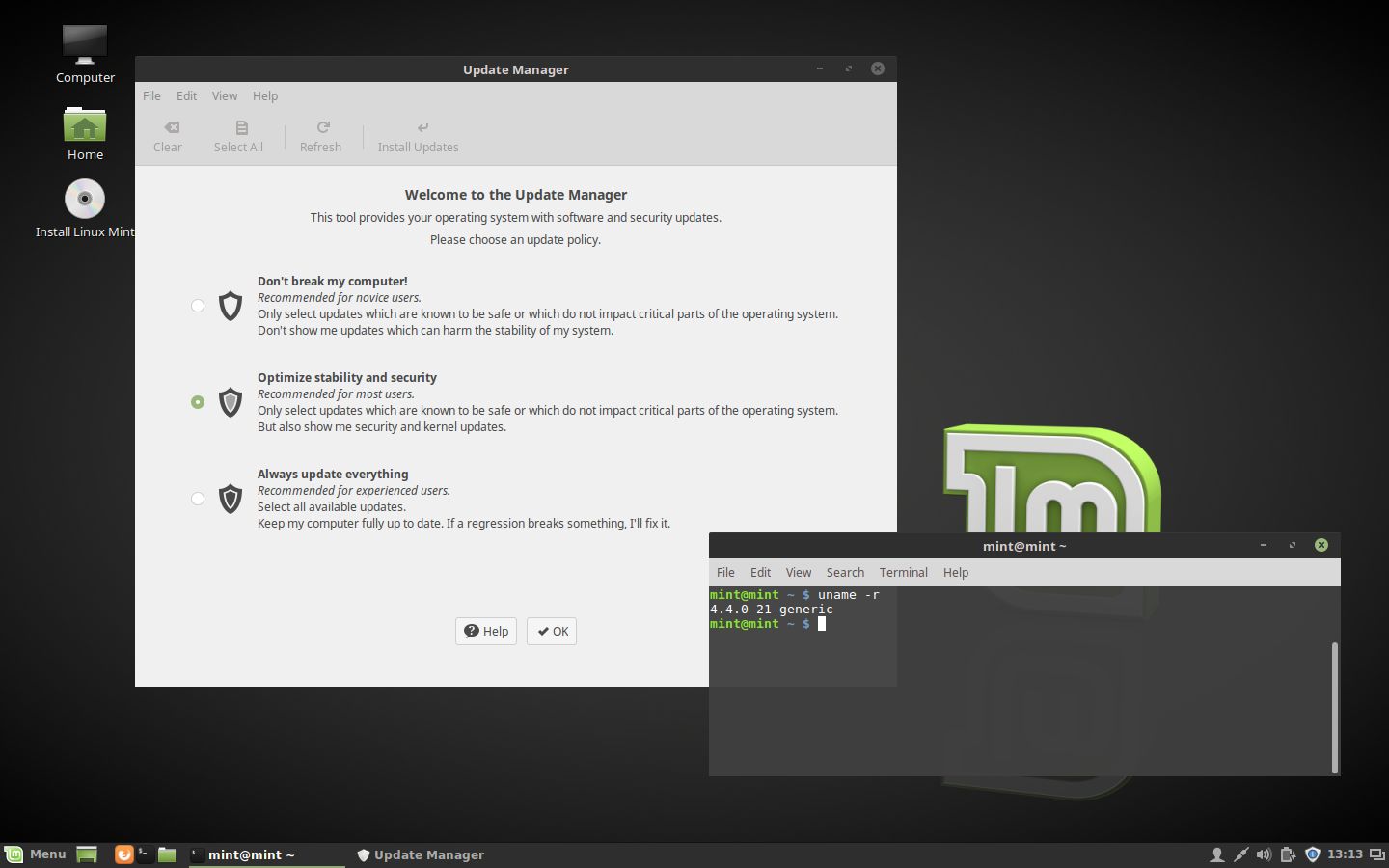
Task: Confirm the policy with the OK button
Action: pyautogui.click(x=552, y=631)
